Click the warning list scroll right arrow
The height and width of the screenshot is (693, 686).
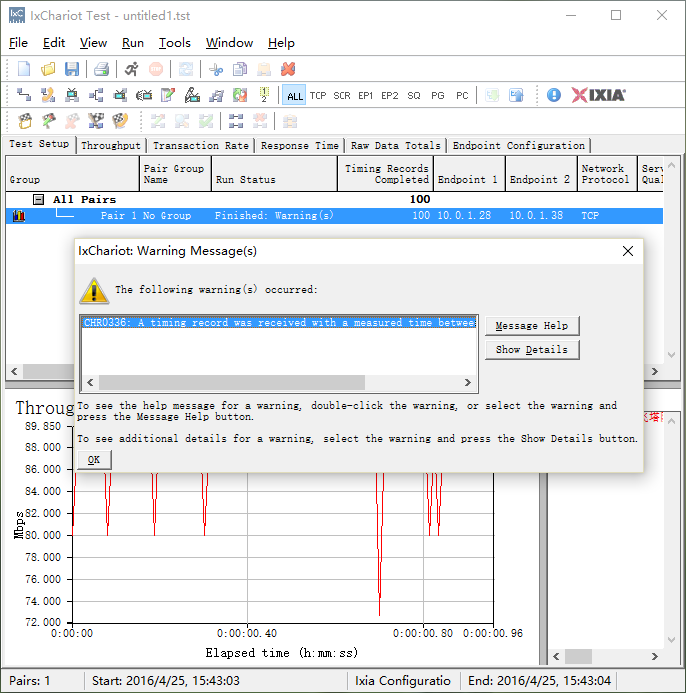click(468, 382)
